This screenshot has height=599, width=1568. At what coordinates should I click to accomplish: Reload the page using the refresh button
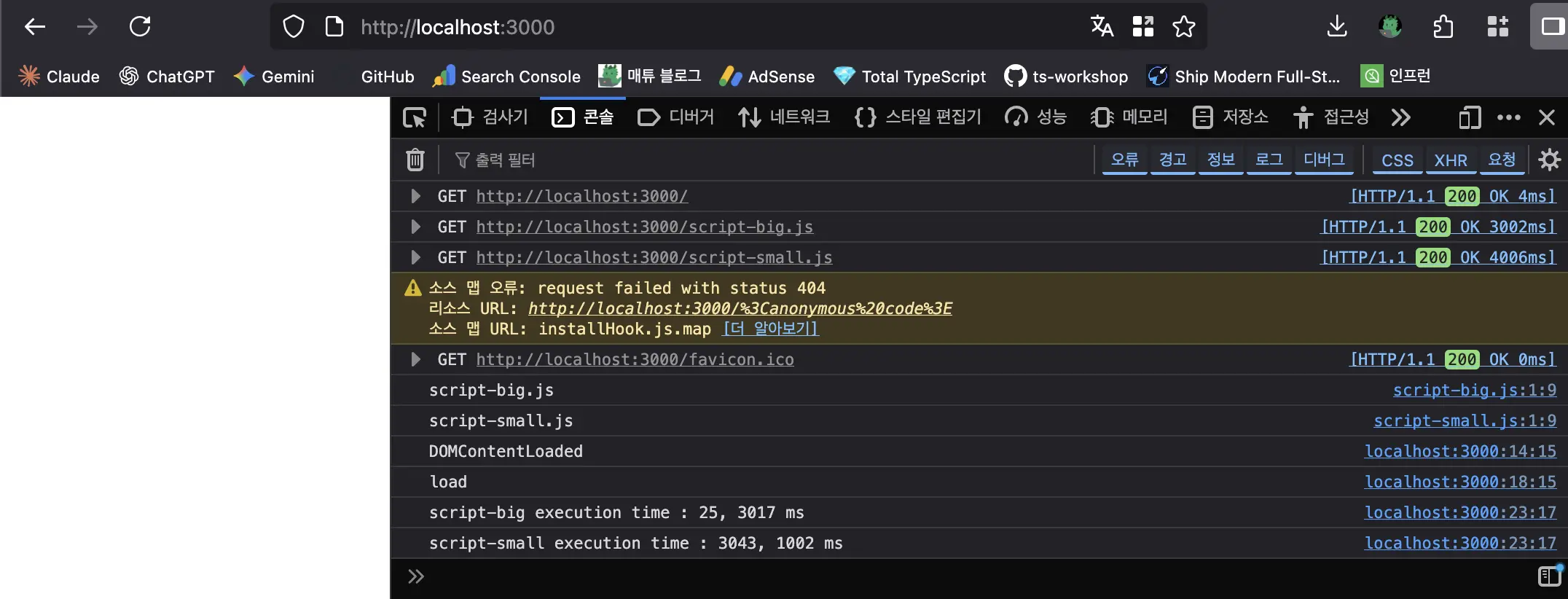pyautogui.click(x=140, y=27)
